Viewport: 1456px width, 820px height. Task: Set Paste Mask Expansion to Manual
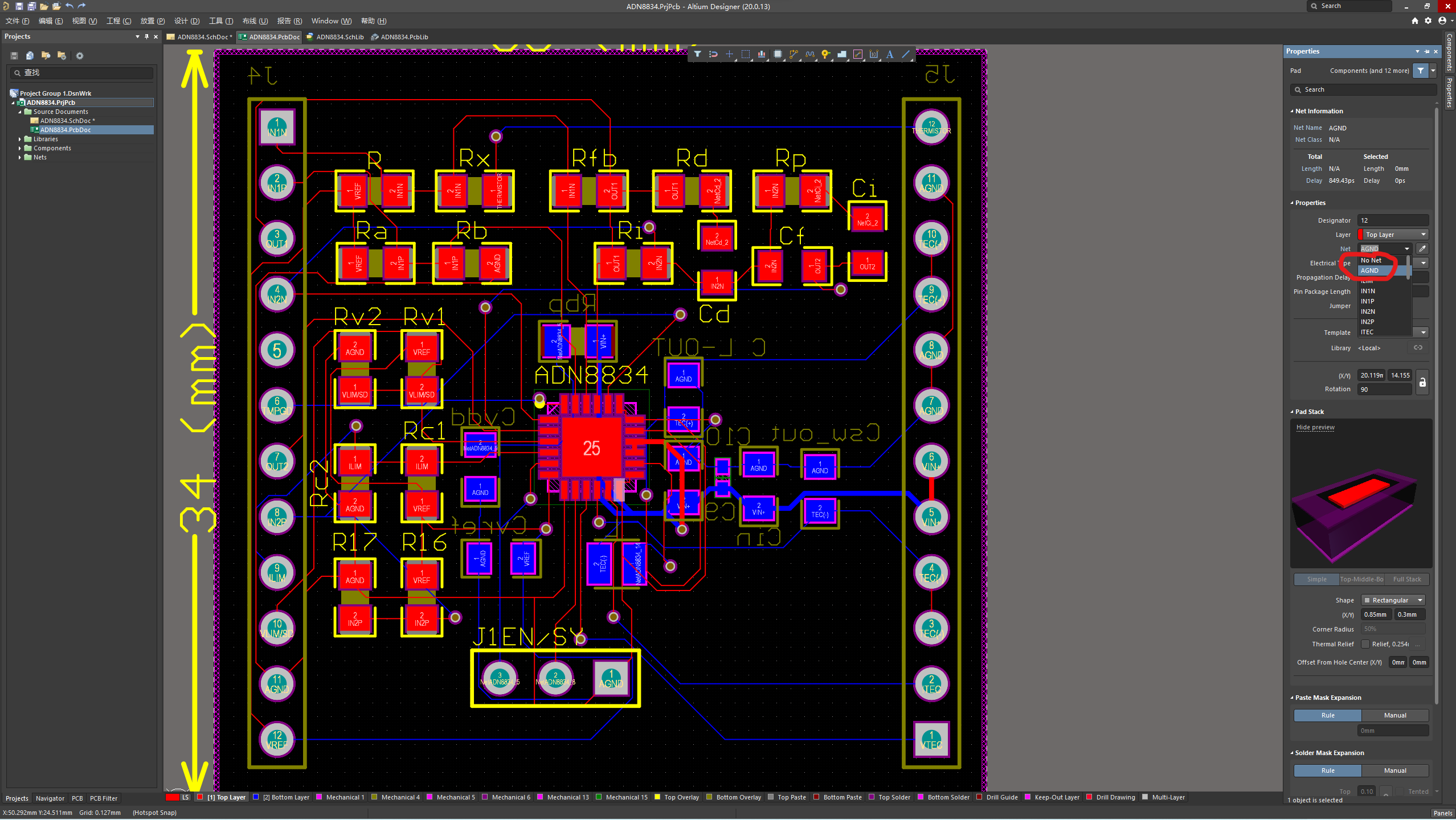click(x=1394, y=715)
